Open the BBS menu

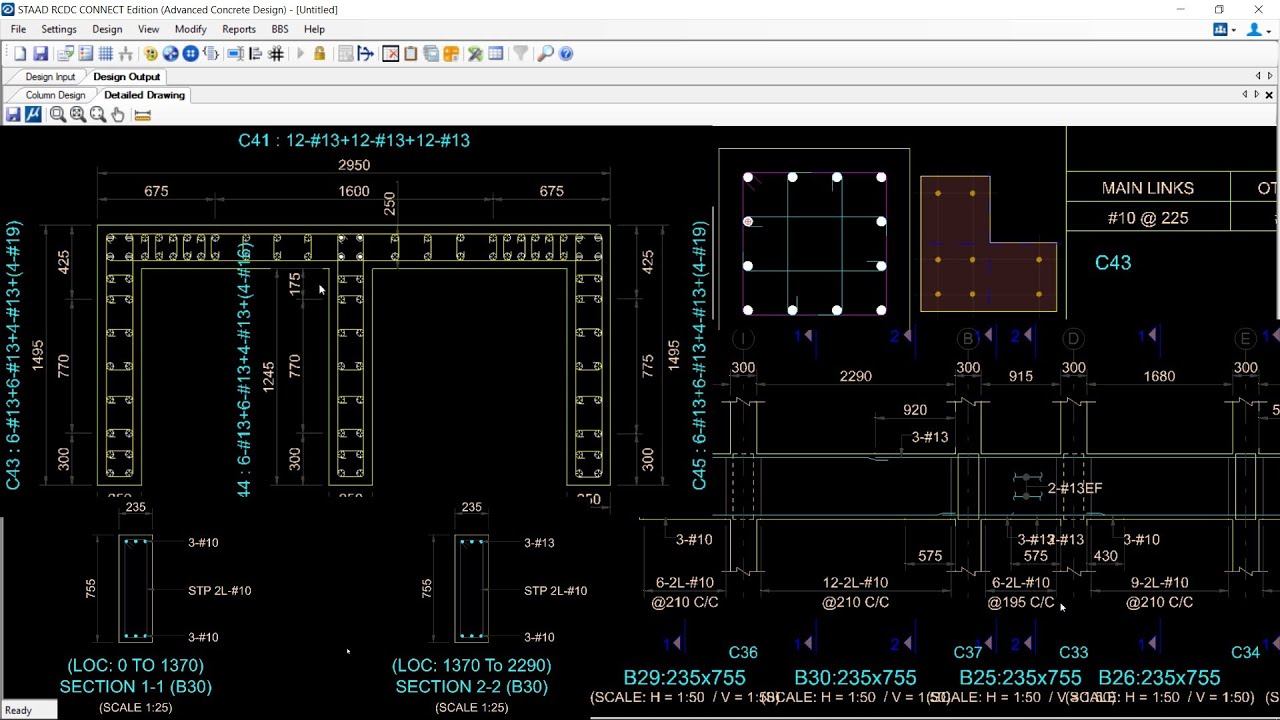pos(280,29)
